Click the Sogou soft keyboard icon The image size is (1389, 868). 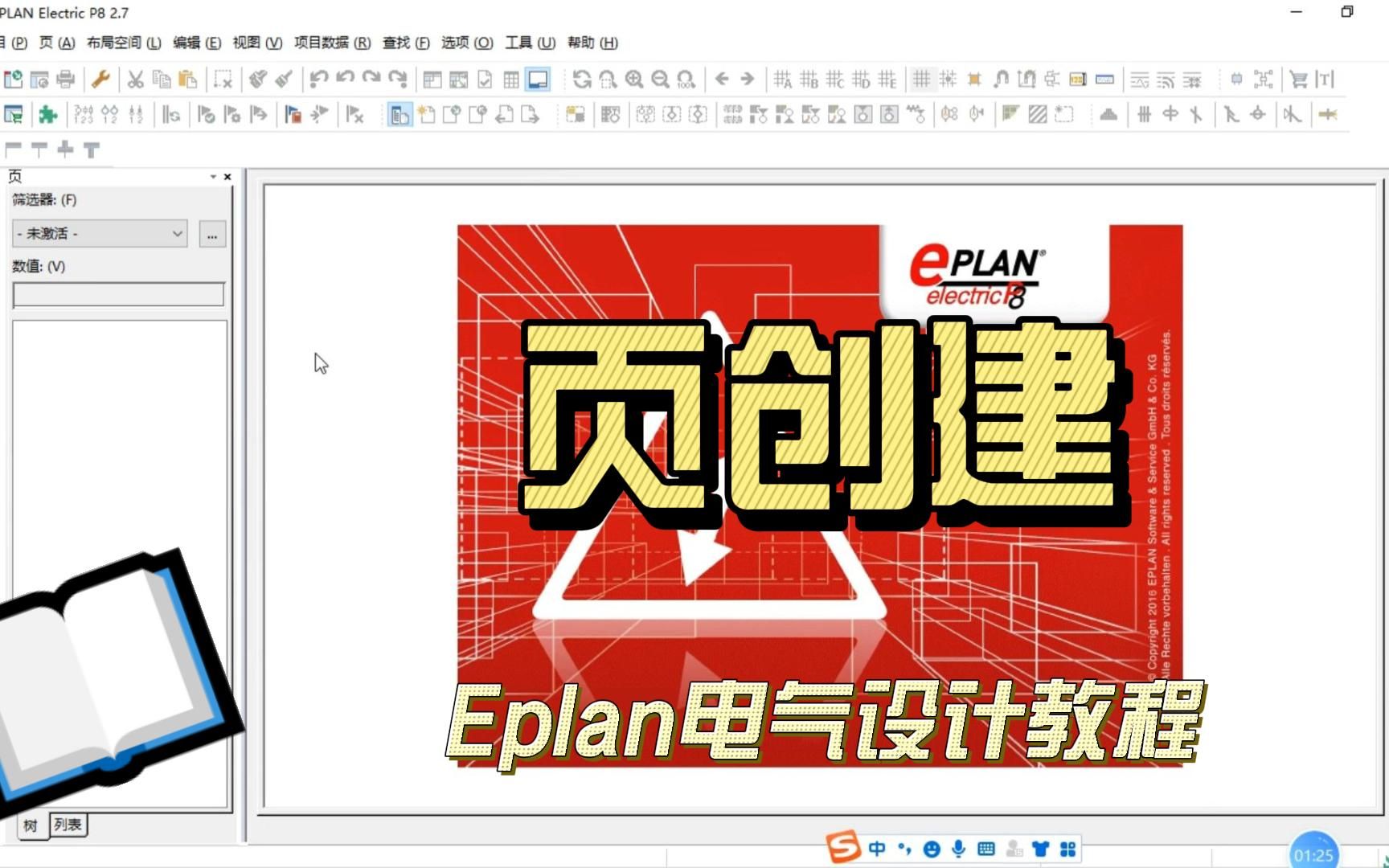(986, 849)
